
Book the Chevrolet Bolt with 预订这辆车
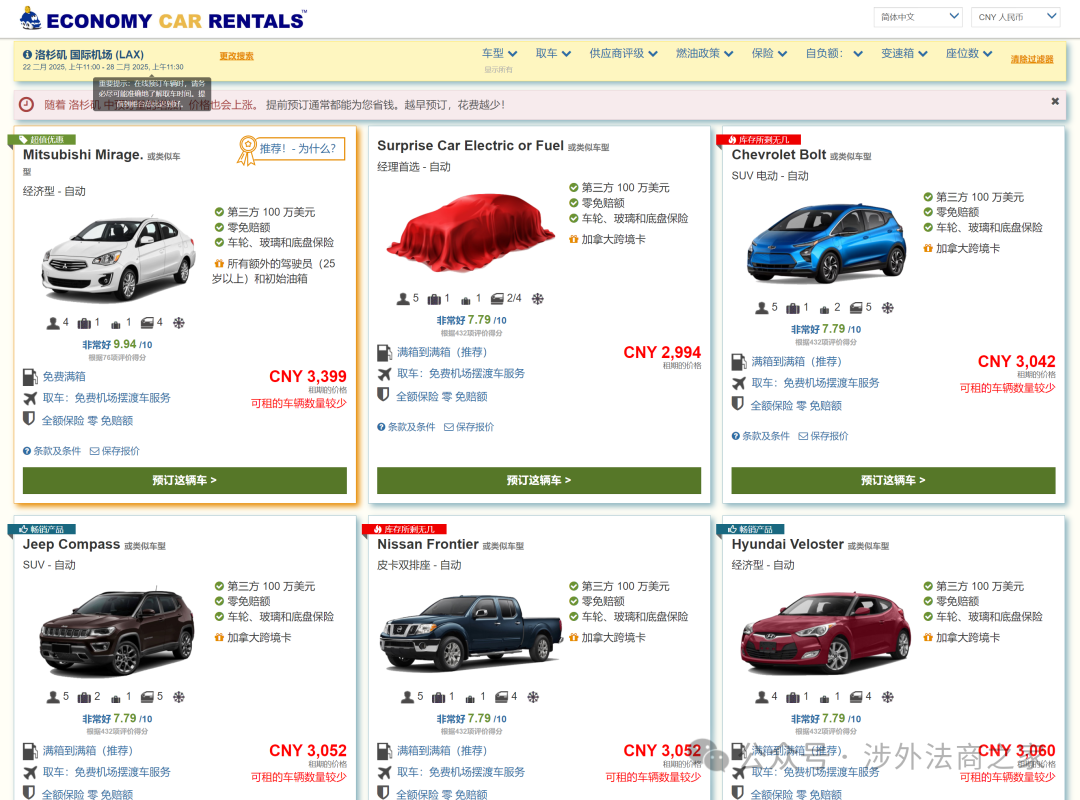[x=893, y=480]
